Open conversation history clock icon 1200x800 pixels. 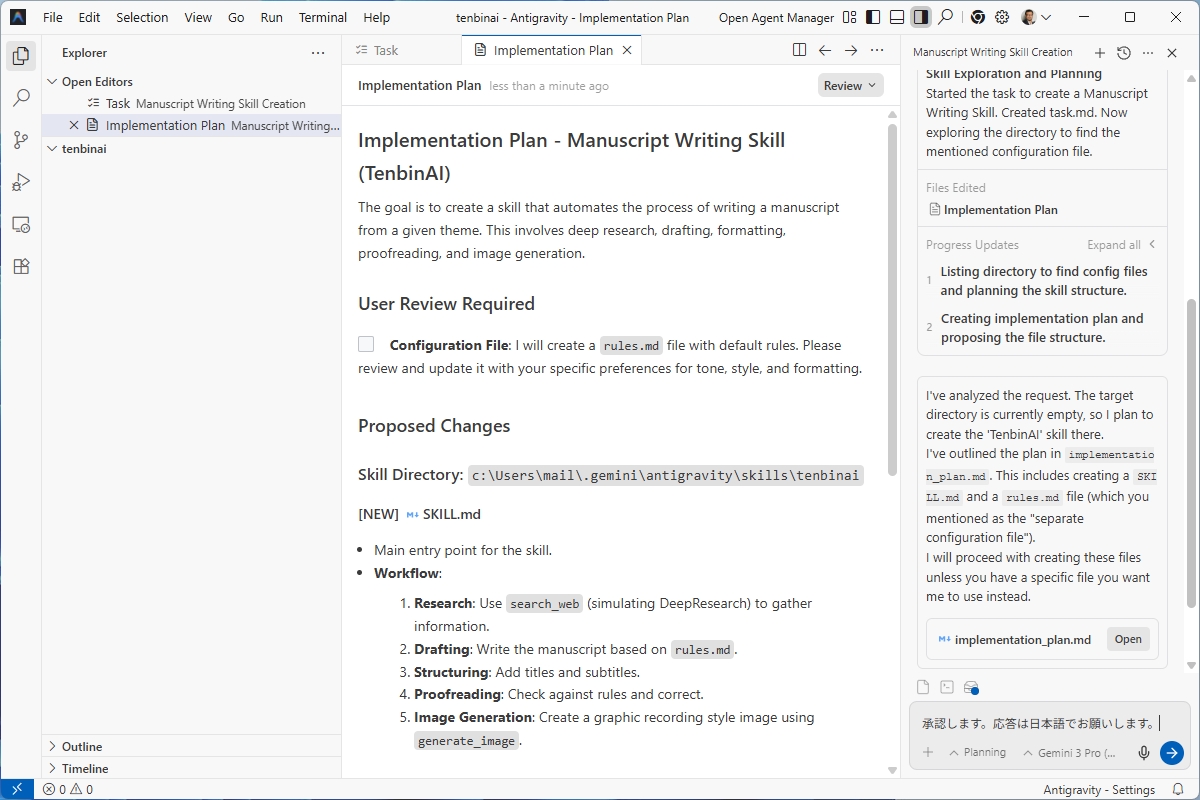pos(1123,53)
